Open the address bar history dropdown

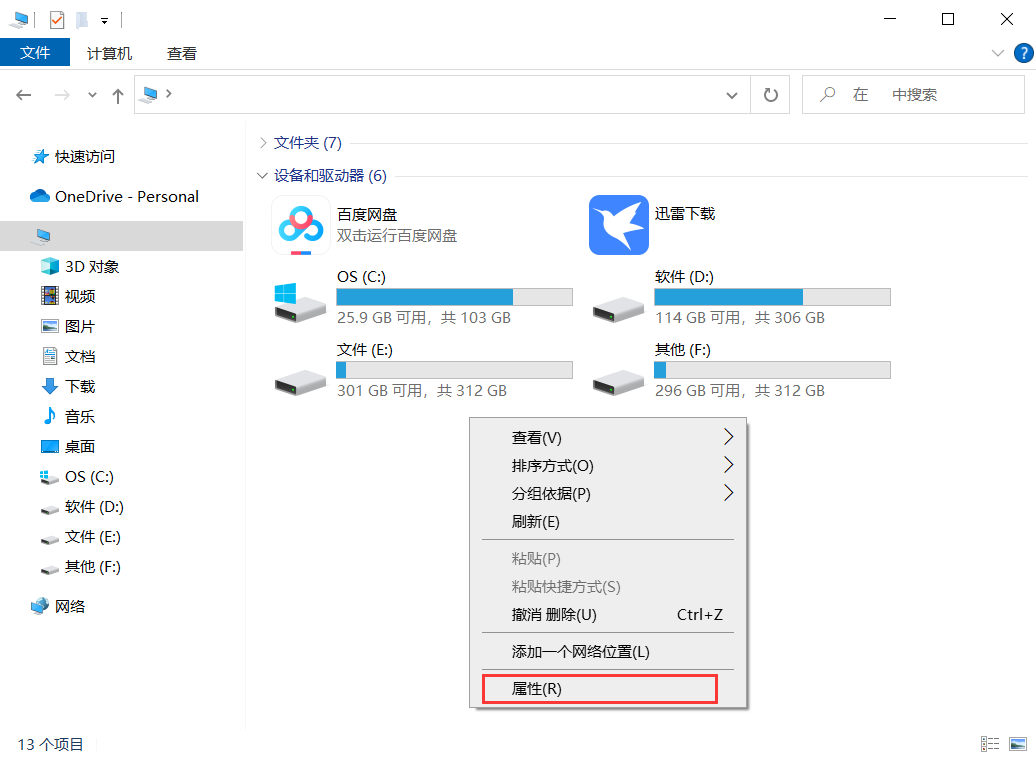[x=731, y=95]
